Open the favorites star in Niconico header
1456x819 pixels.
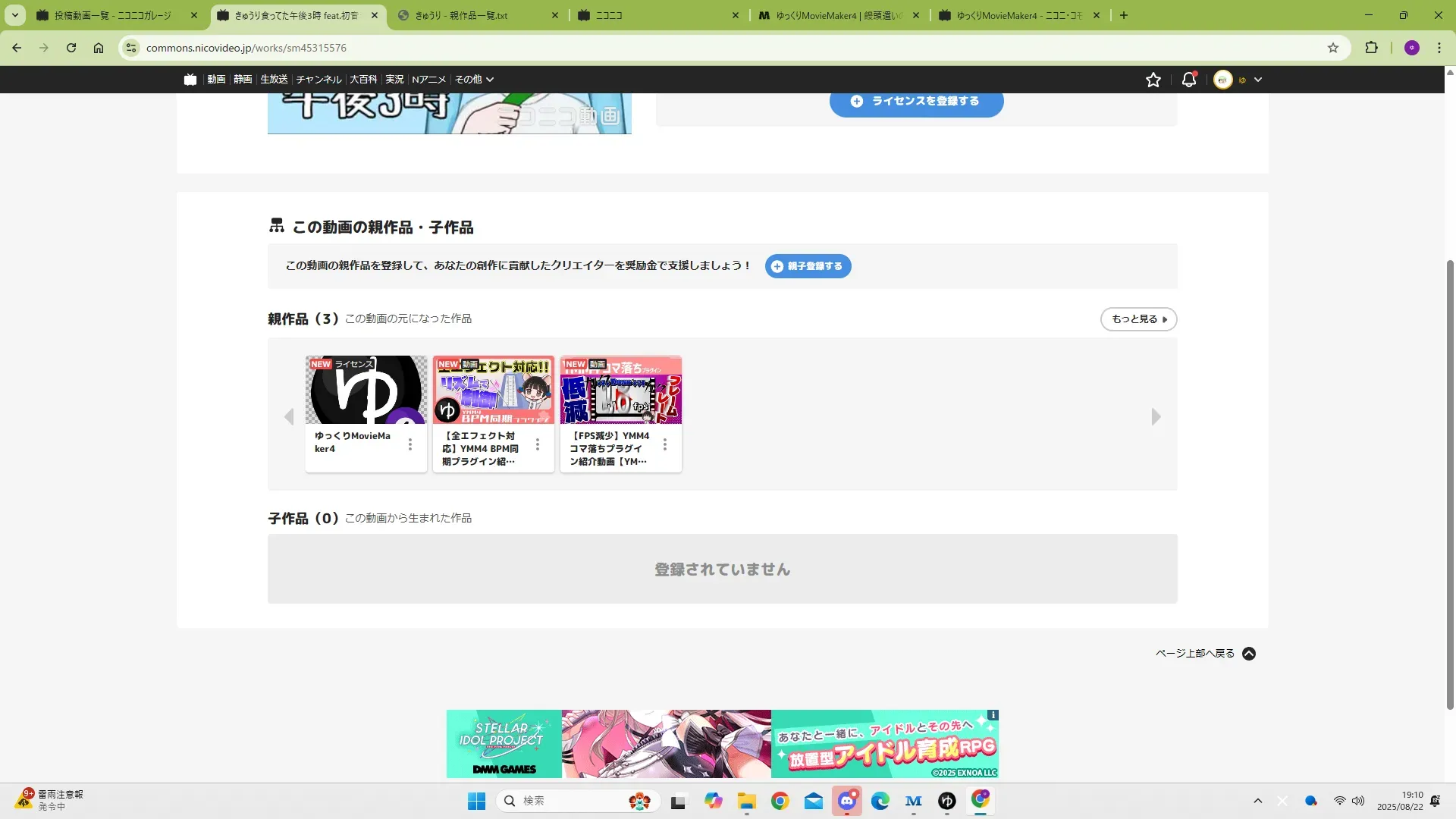pyautogui.click(x=1153, y=80)
